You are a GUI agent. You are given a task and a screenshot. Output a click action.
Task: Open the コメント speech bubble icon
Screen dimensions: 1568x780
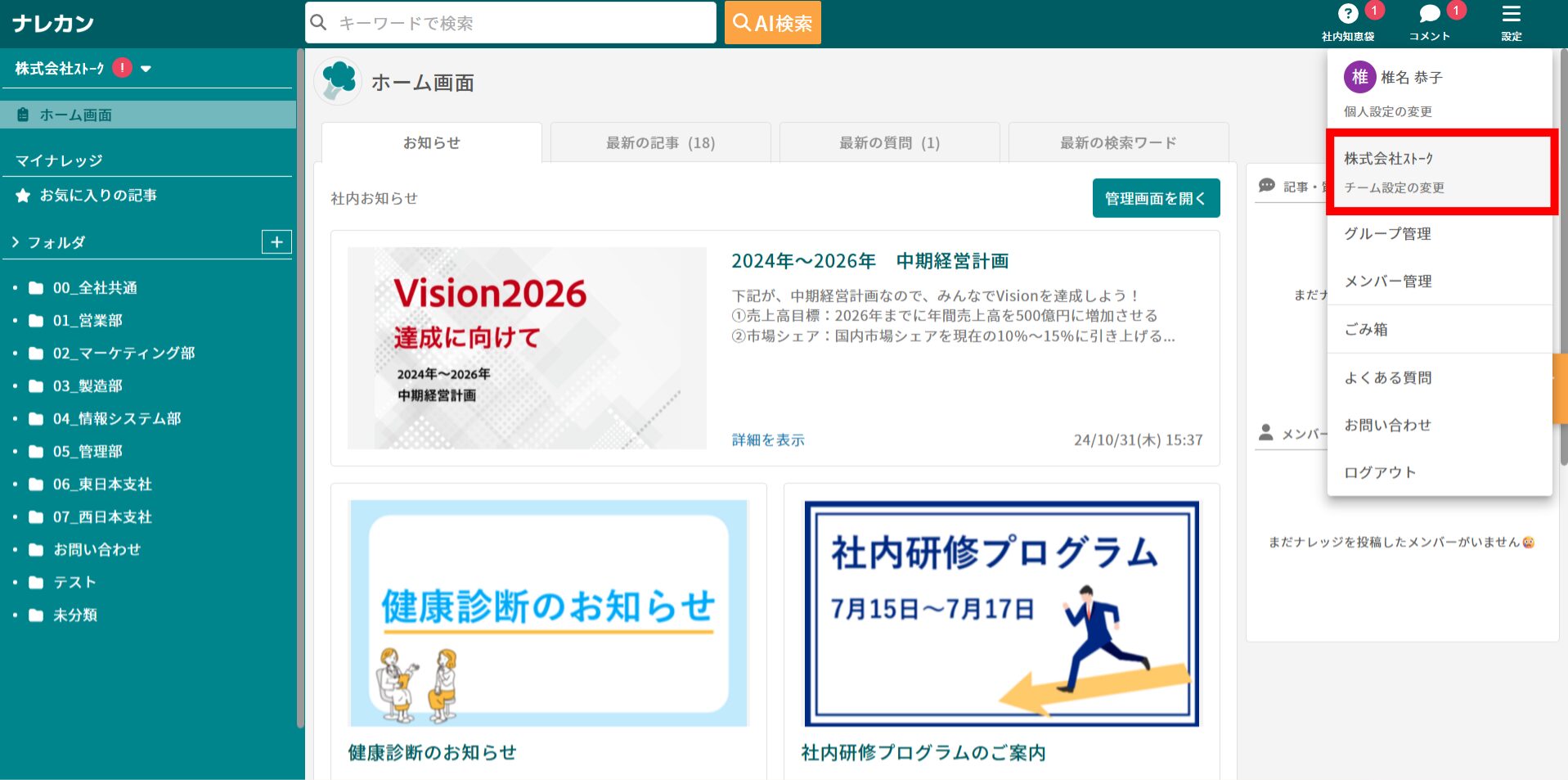1429,14
